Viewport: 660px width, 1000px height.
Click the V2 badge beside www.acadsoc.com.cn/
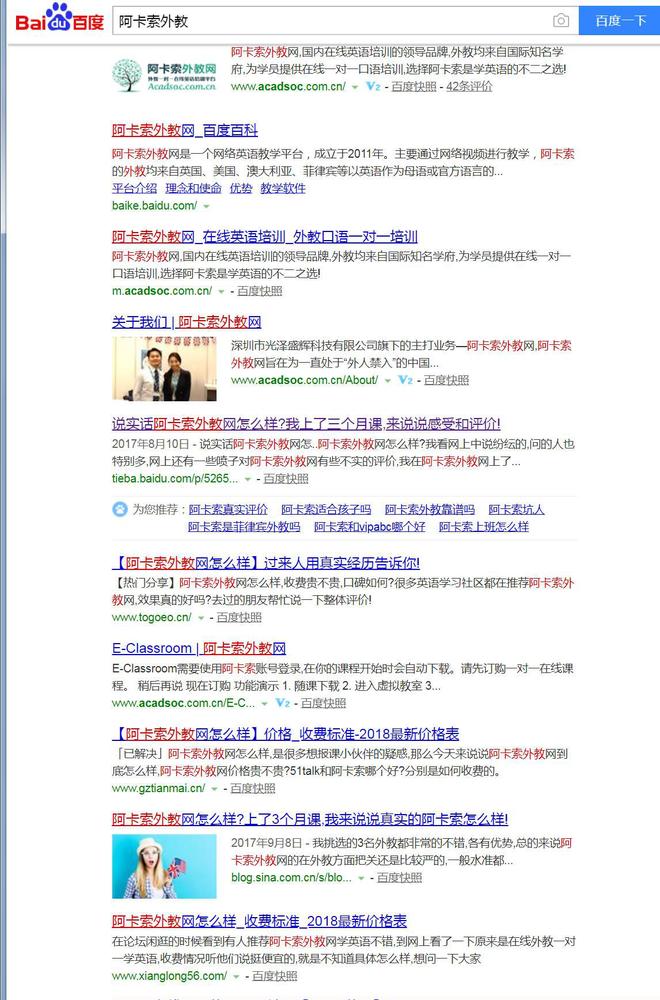coord(373,86)
